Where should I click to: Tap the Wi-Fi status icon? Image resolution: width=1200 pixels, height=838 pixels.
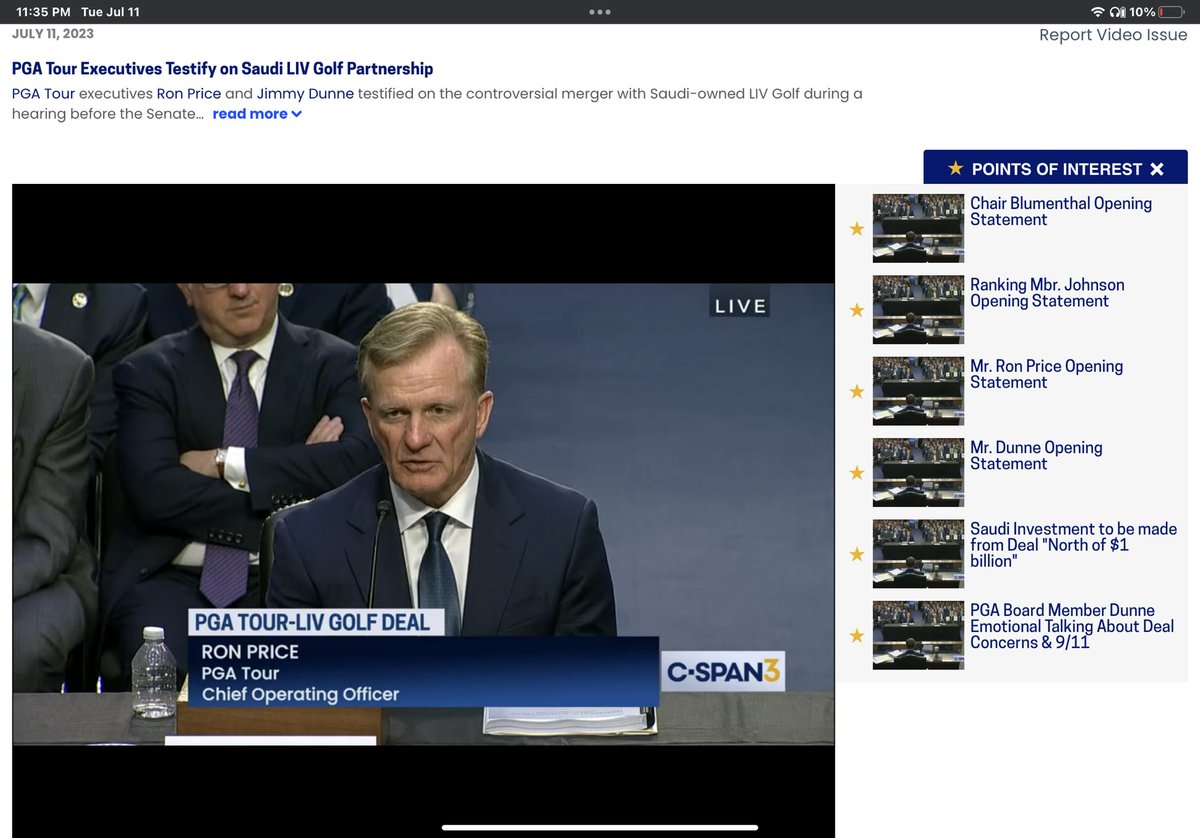(1097, 12)
